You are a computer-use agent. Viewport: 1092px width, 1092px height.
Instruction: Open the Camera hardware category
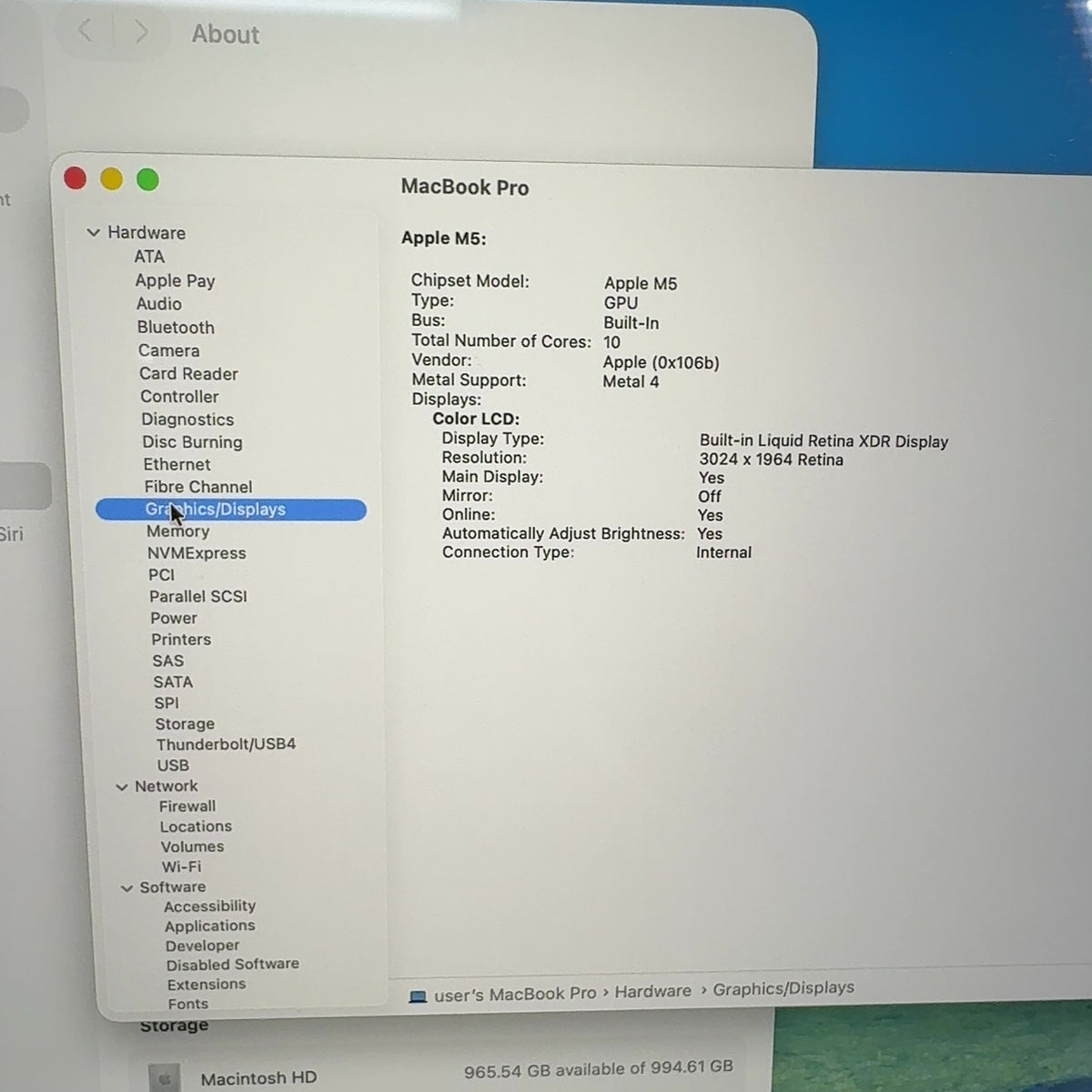[x=168, y=350]
